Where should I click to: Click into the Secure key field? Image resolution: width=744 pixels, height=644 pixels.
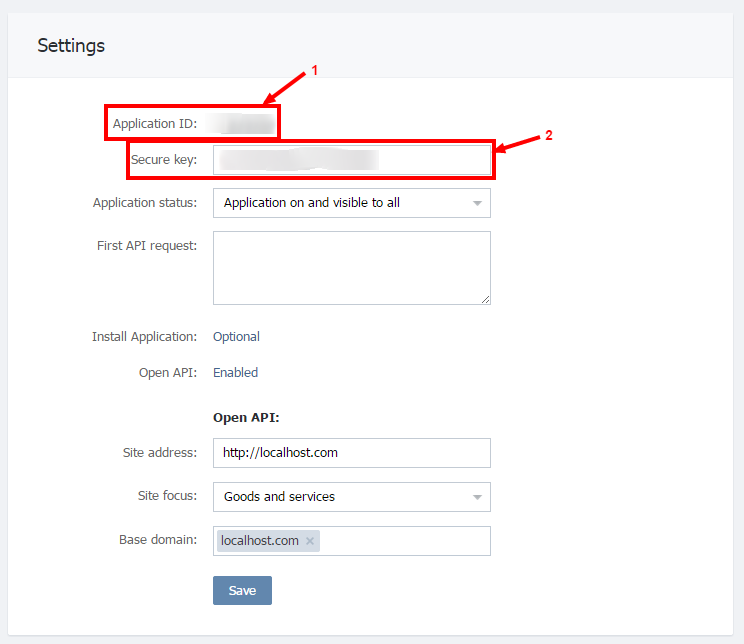[x=352, y=160]
